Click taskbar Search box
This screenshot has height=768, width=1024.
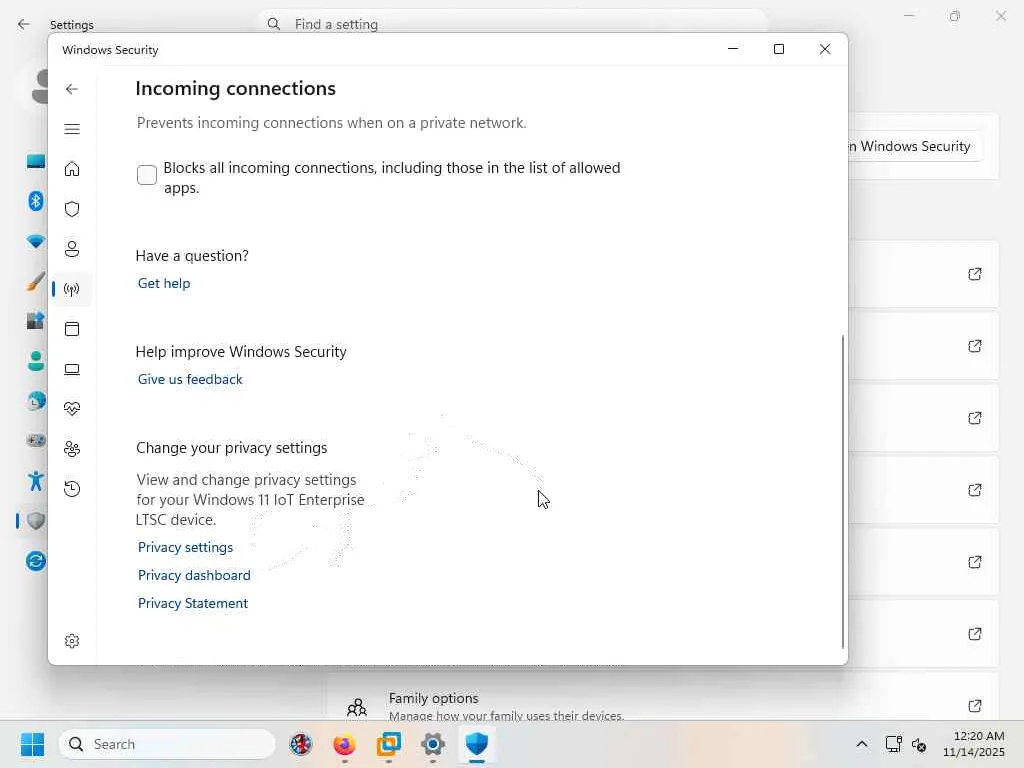point(167,744)
